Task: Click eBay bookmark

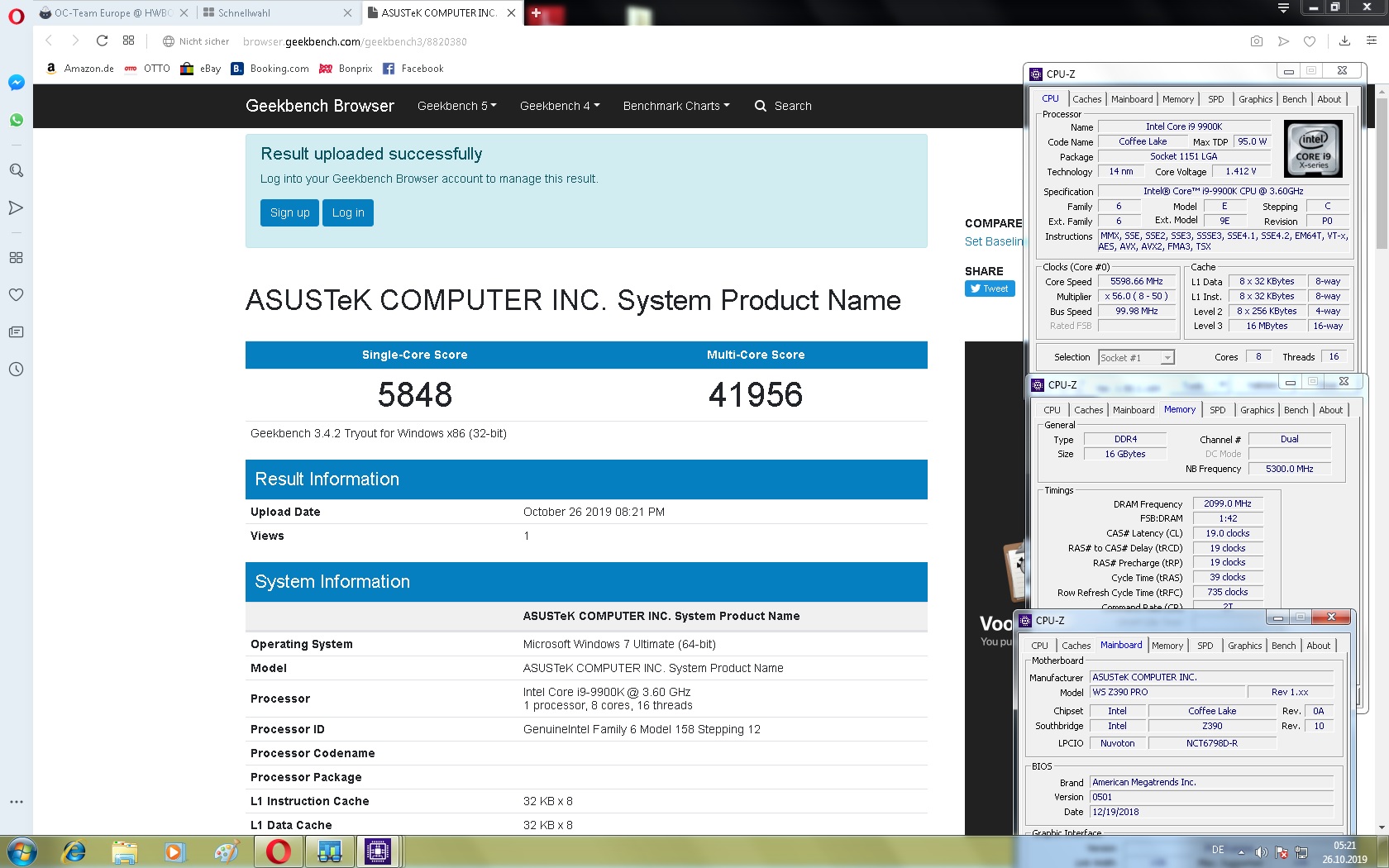Action: pyautogui.click(x=201, y=69)
